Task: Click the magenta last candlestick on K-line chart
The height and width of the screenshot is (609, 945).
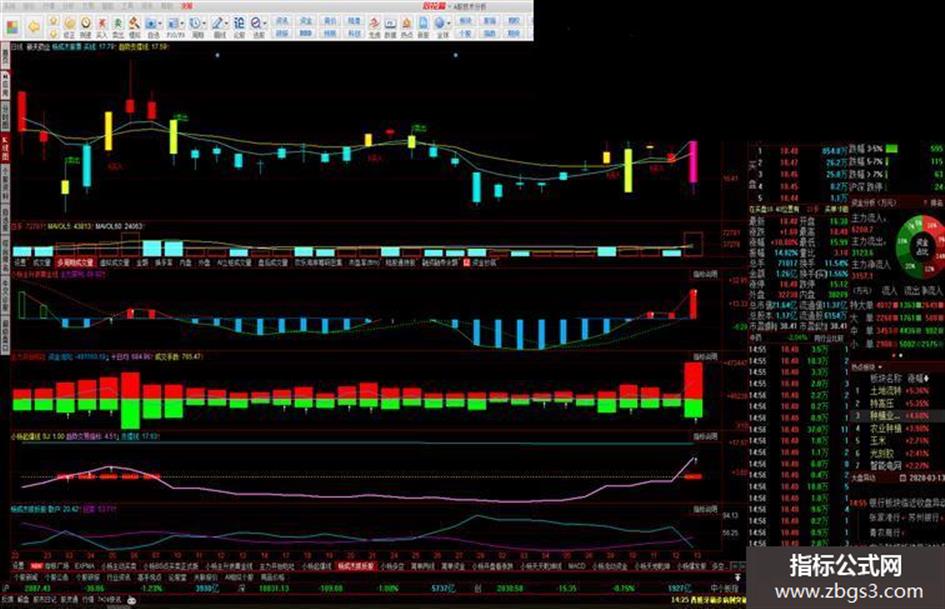Action: [693, 162]
